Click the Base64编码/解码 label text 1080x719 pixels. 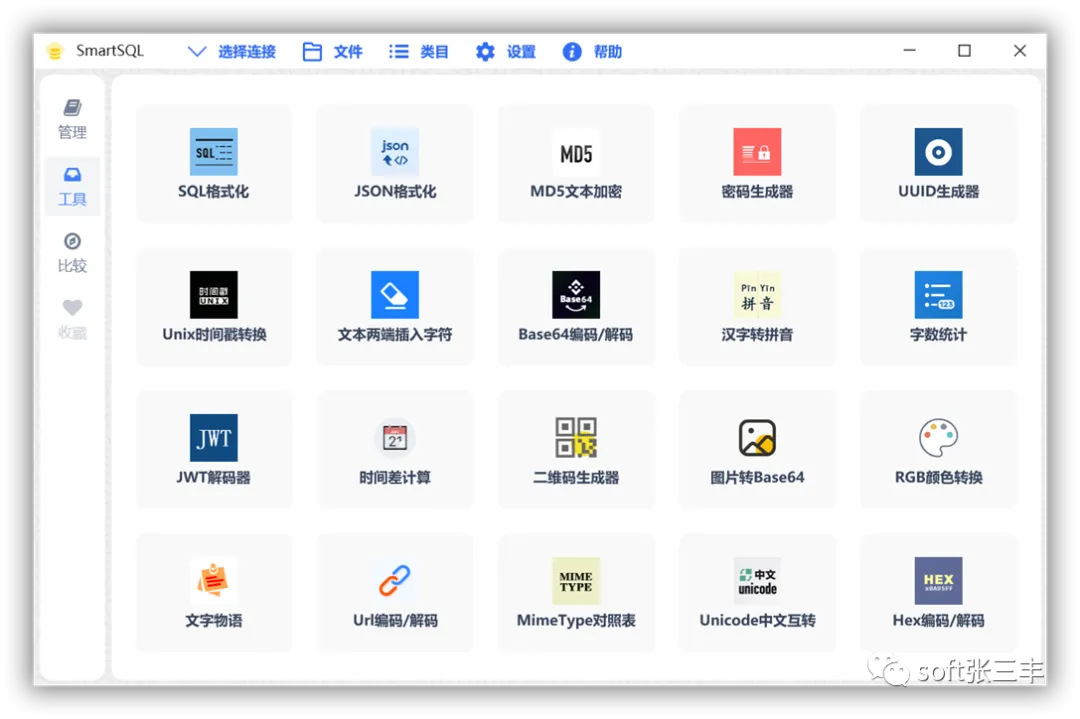coord(576,335)
